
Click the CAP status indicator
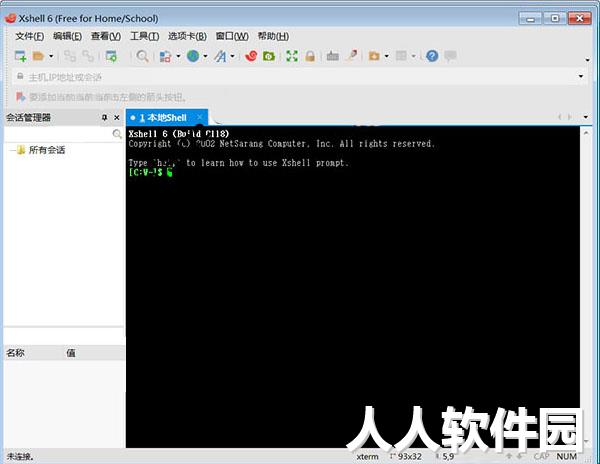(x=541, y=456)
